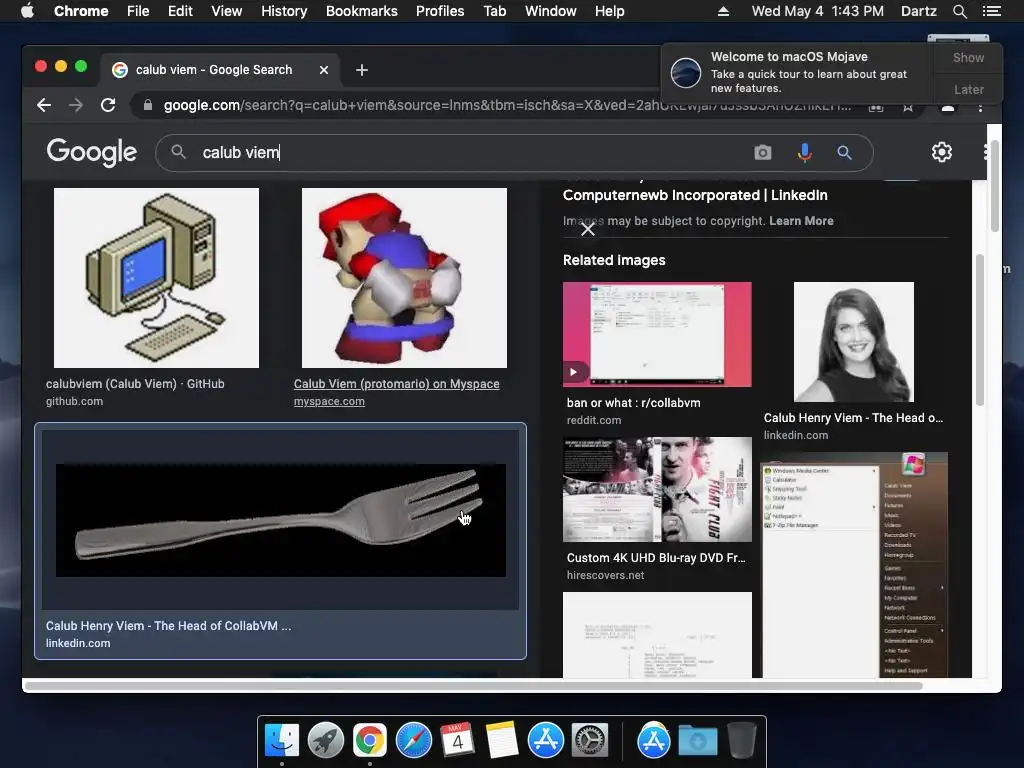Viewport: 1024px width, 768px height.
Task: Open the woman portrait related image
Action: point(854,342)
